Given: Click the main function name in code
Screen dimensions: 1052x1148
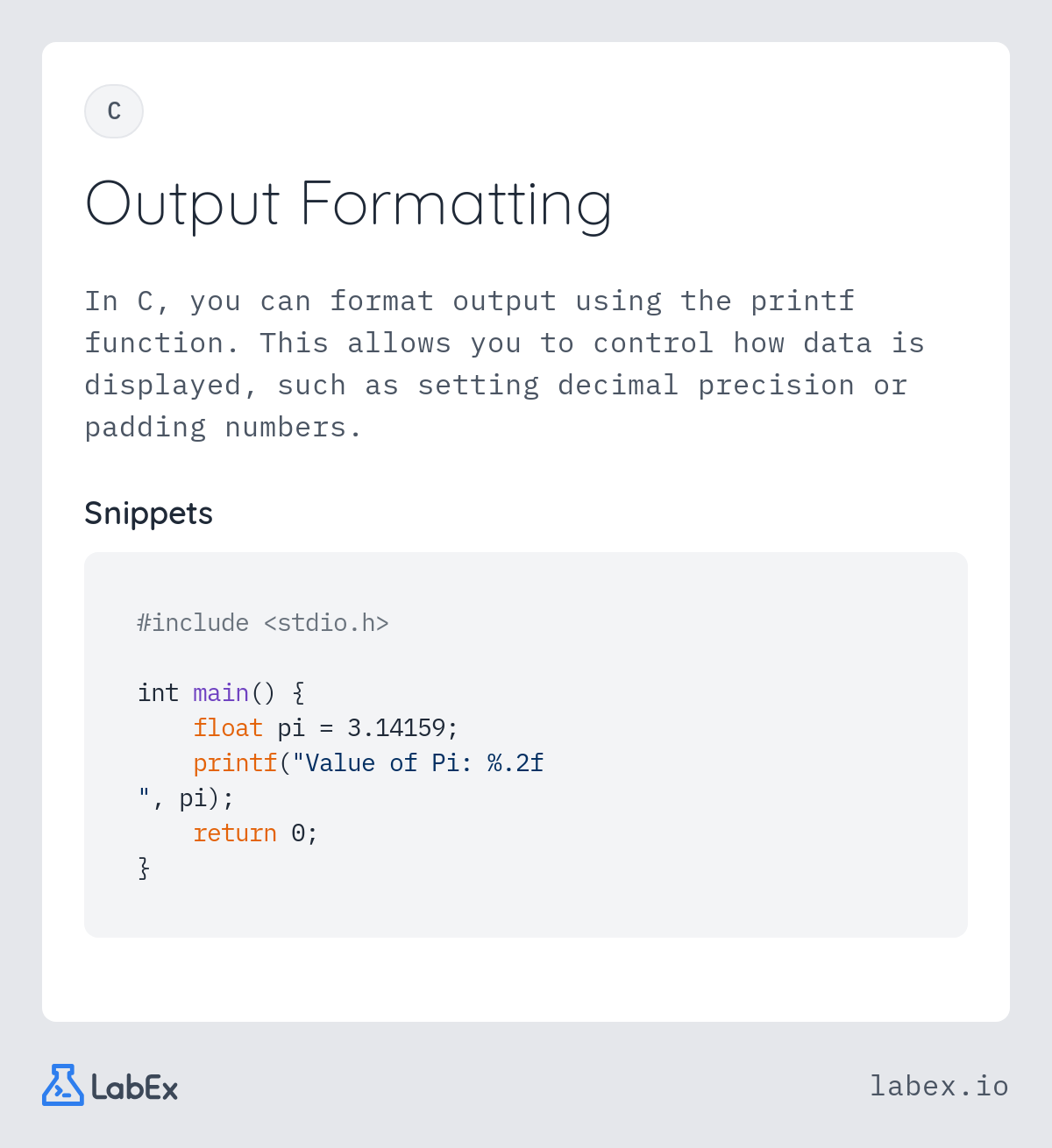Looking at the screenshot, I should point(221,693).
